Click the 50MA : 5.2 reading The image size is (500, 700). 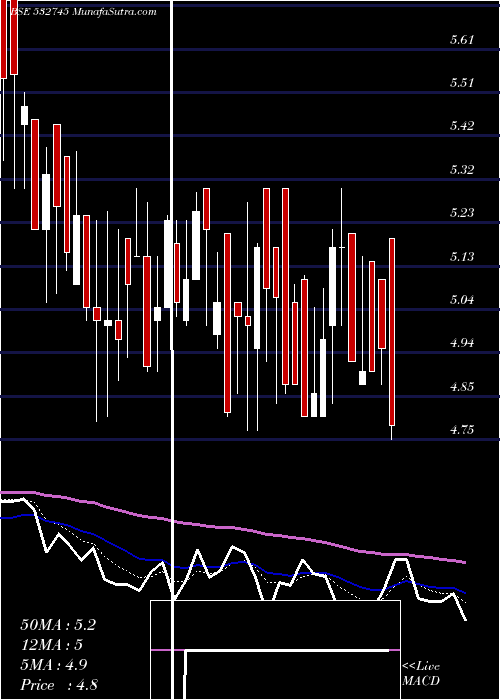point(58,625)
